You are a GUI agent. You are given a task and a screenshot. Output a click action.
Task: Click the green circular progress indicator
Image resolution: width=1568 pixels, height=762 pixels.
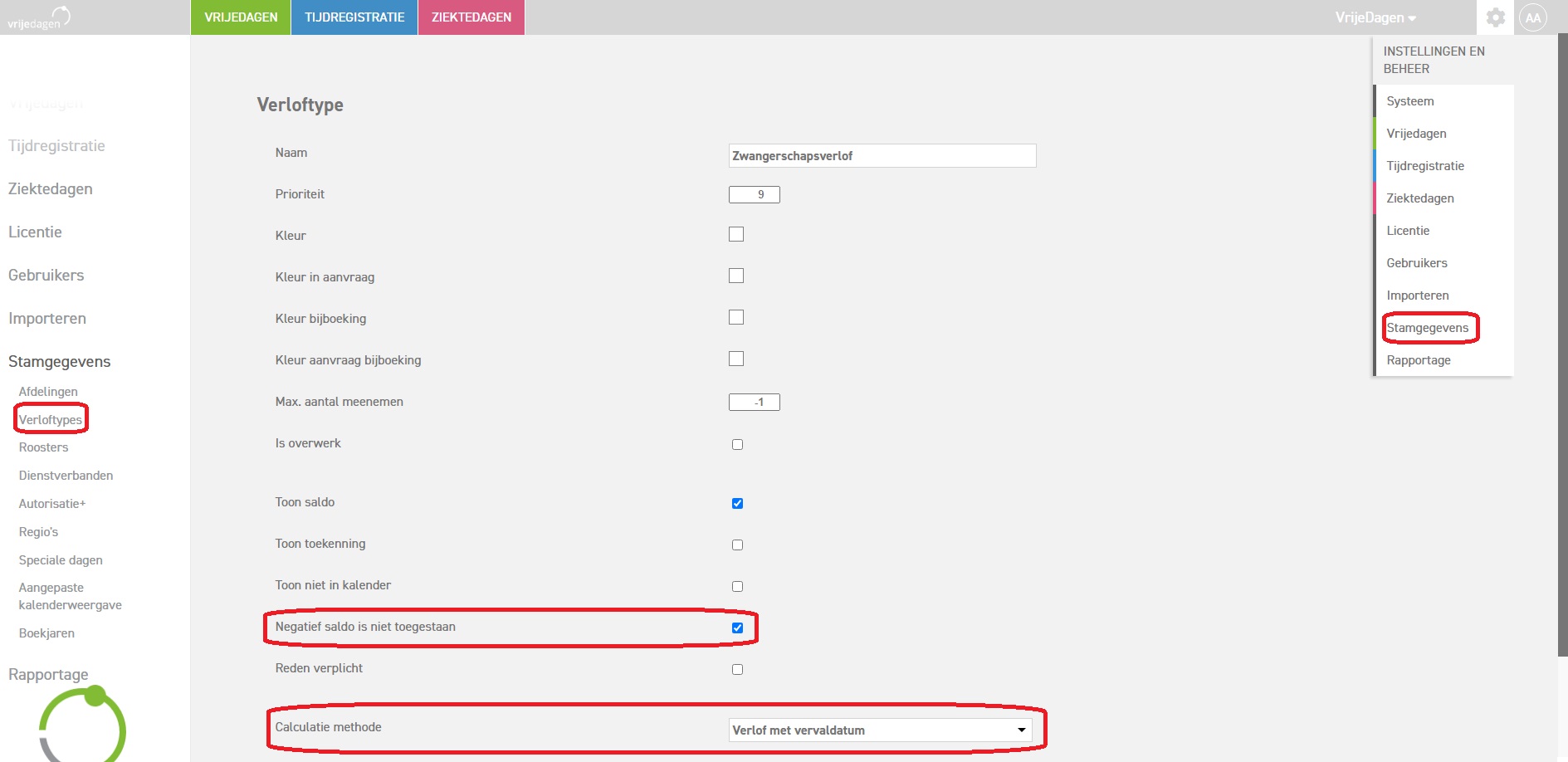click(82, 725)
